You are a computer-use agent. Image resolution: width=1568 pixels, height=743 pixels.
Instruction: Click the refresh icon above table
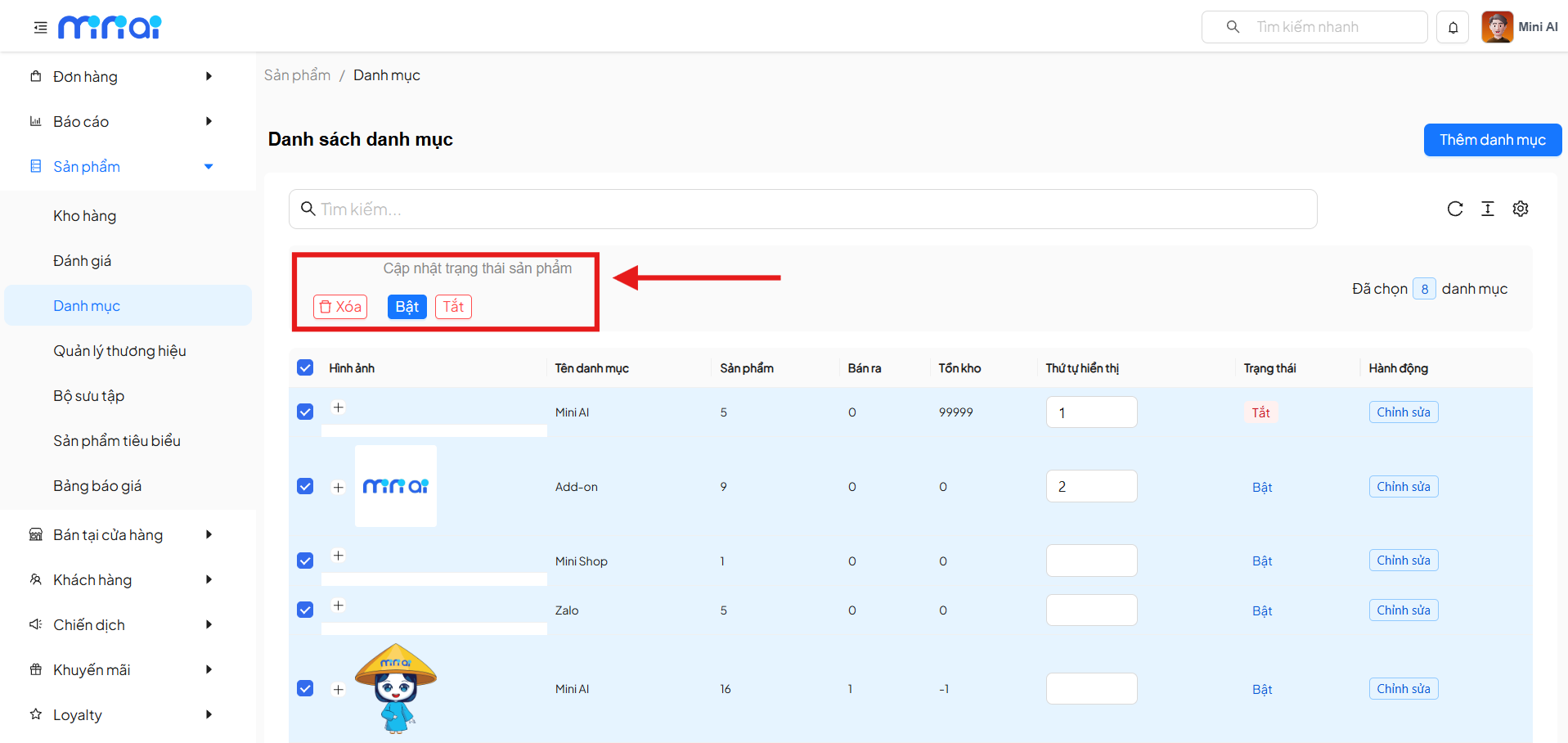point(1454,209)
